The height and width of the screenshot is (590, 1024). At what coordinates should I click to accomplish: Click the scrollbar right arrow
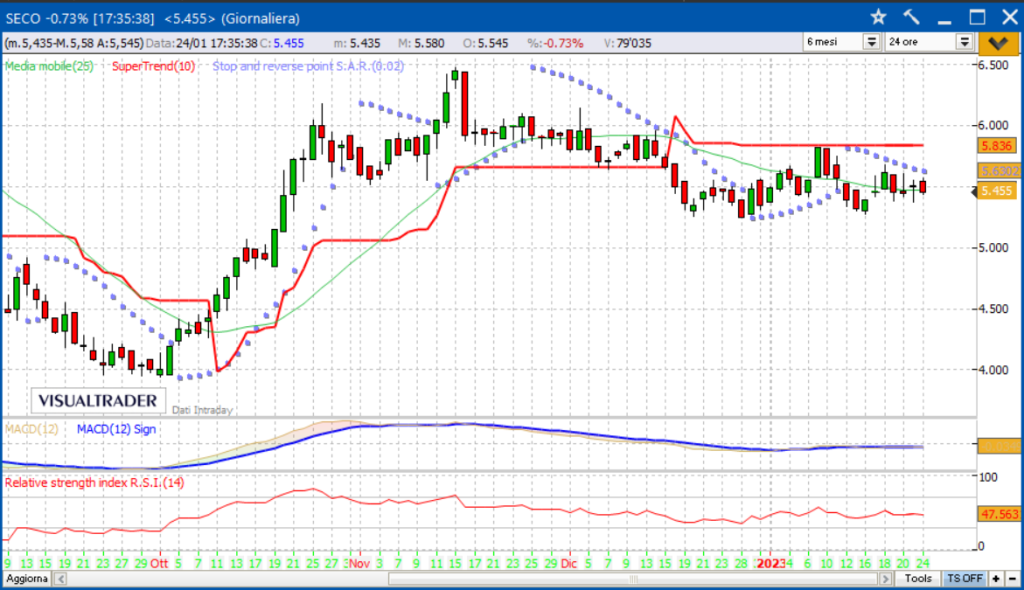coord(886,579)
